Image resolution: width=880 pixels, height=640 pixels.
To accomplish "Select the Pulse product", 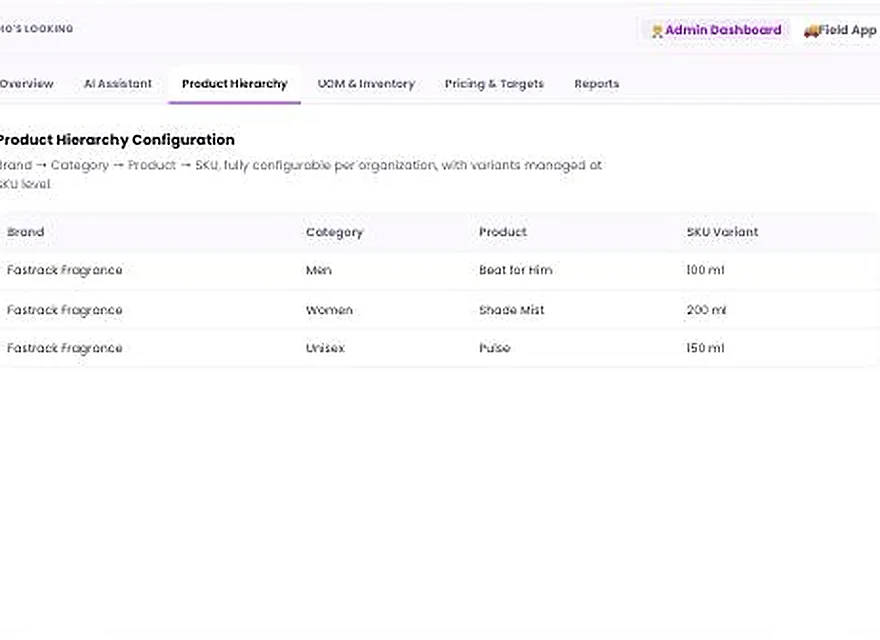I will (494, 348).
